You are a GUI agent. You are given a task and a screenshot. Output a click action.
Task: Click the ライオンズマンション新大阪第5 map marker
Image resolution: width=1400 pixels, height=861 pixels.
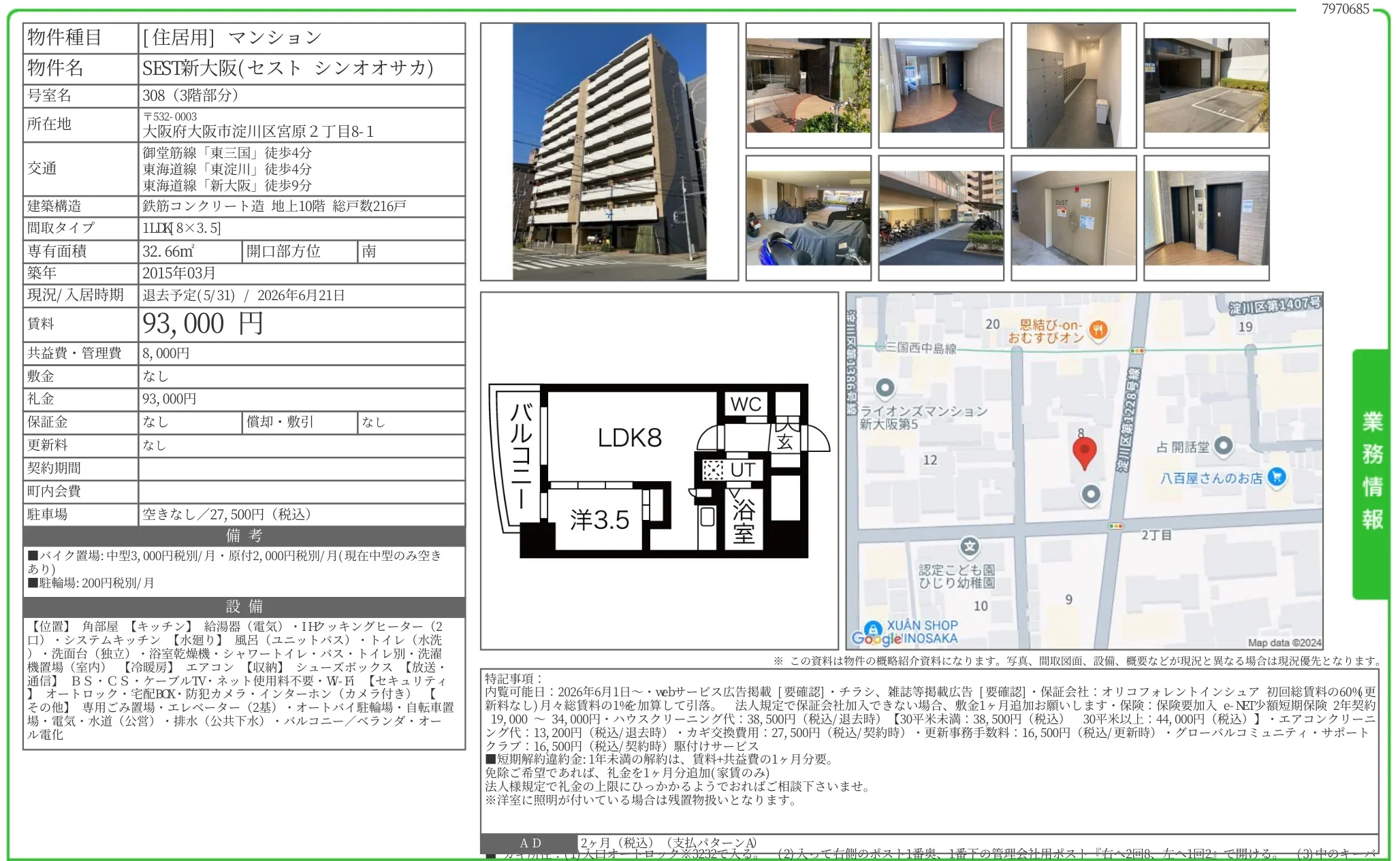click(x=885, y=388)
